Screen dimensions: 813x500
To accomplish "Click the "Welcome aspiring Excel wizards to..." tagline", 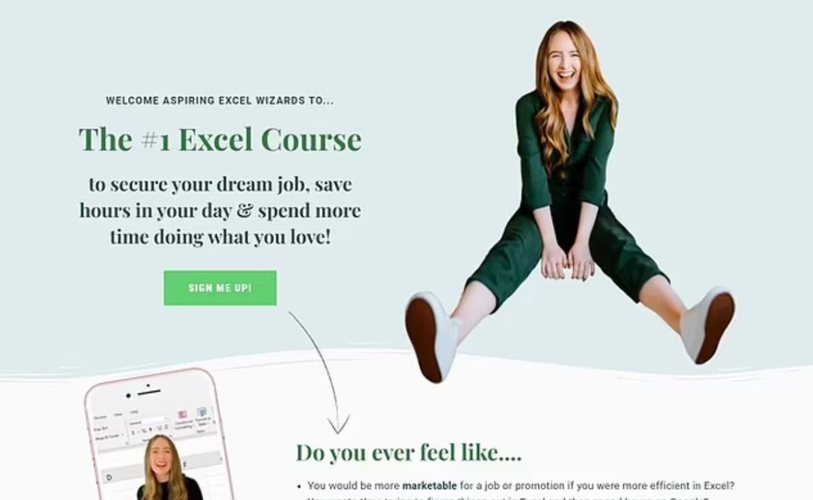I will [x=220, y=101].
